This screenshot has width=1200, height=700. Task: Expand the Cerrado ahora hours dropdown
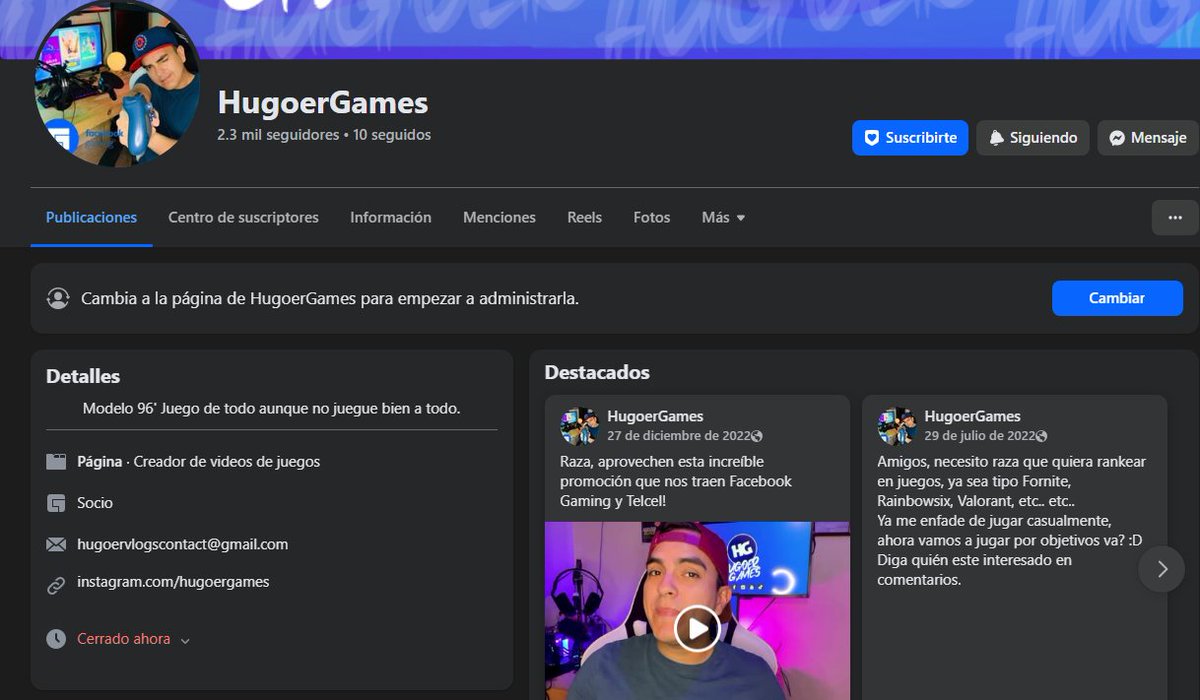point(185,639)
